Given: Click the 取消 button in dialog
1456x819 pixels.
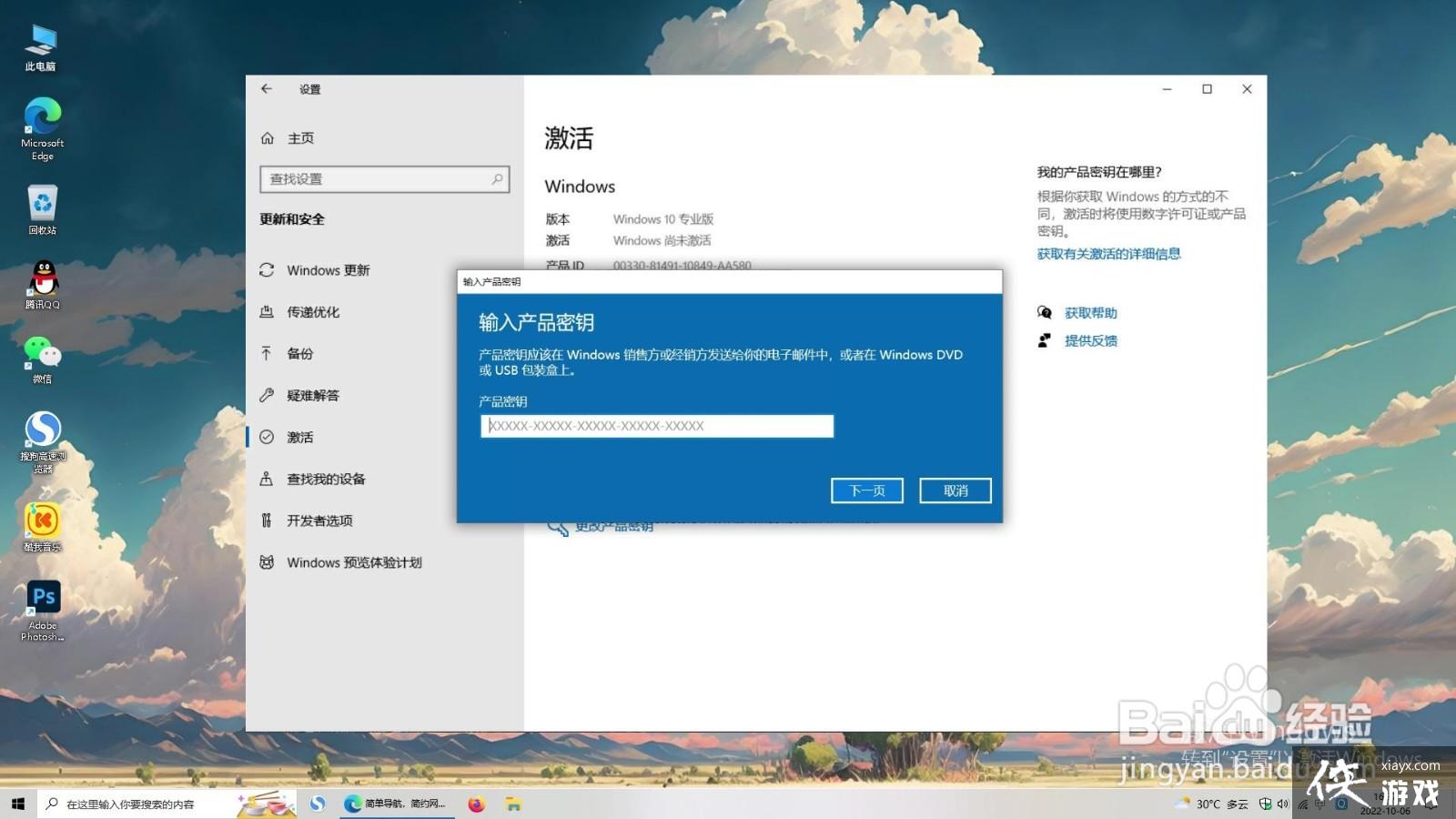Looking at the screenshot, I should pyautogui.click(x=955, y=490).
